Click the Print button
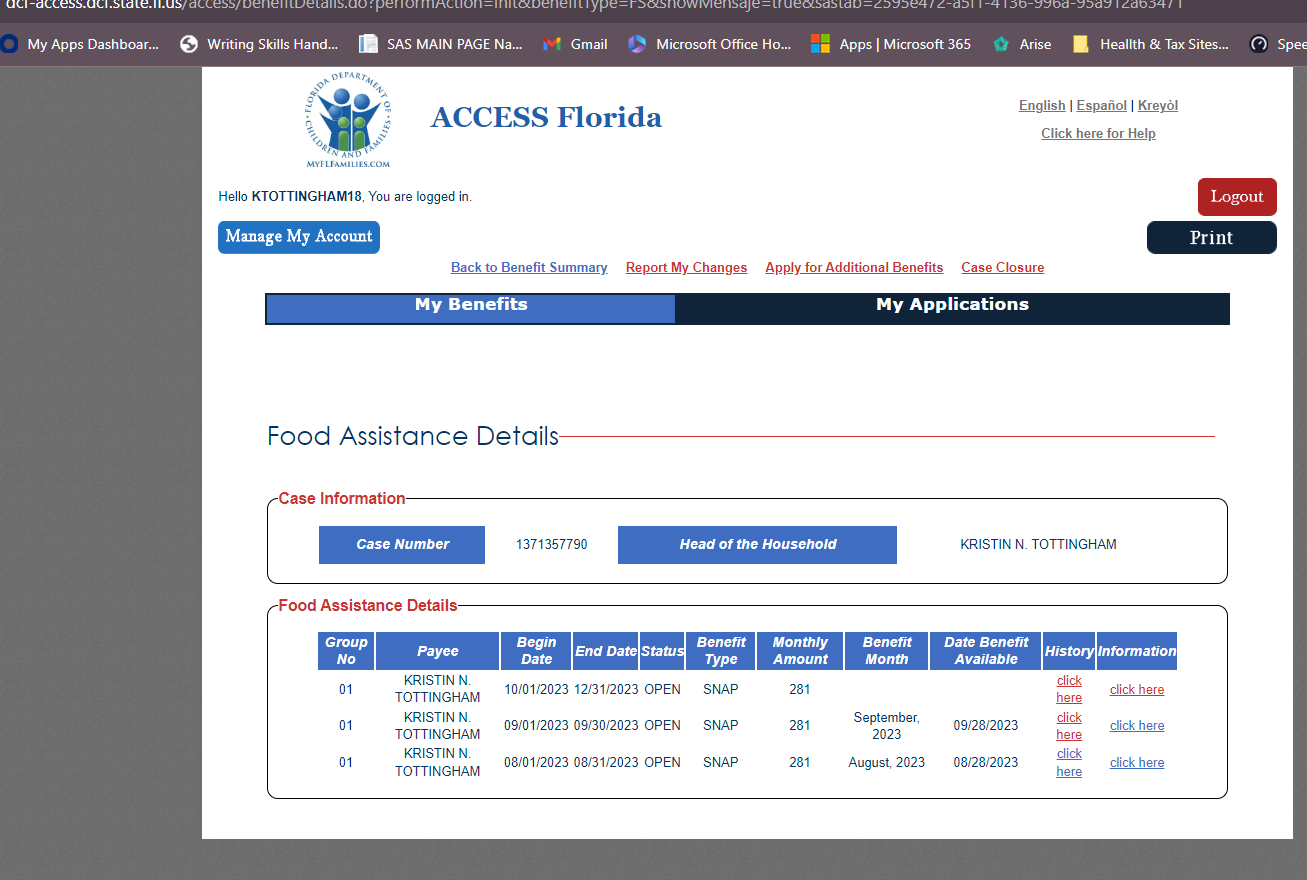 click(x=1211, y=237)
